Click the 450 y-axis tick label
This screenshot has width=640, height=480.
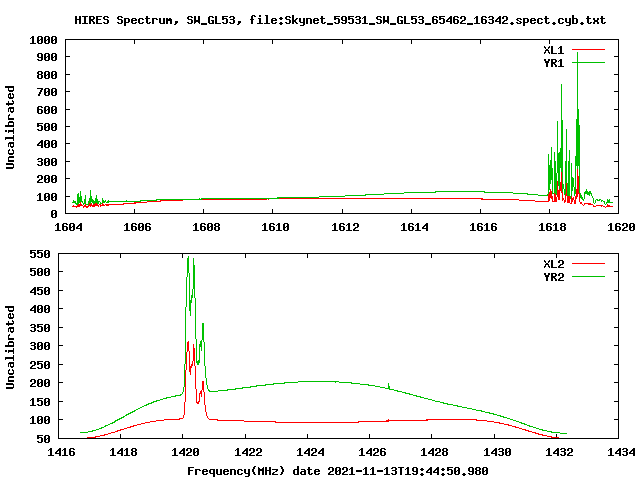click(40, 291)
